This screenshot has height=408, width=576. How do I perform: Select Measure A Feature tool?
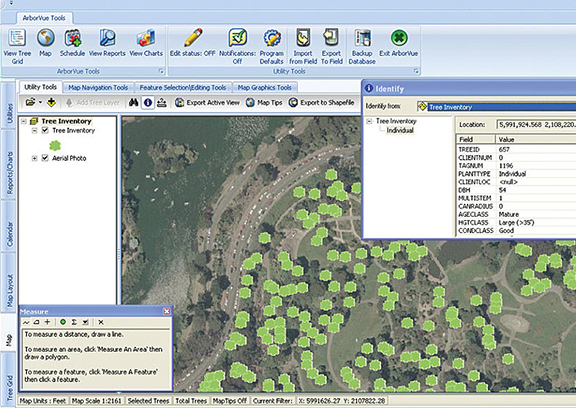coord(47,322)
